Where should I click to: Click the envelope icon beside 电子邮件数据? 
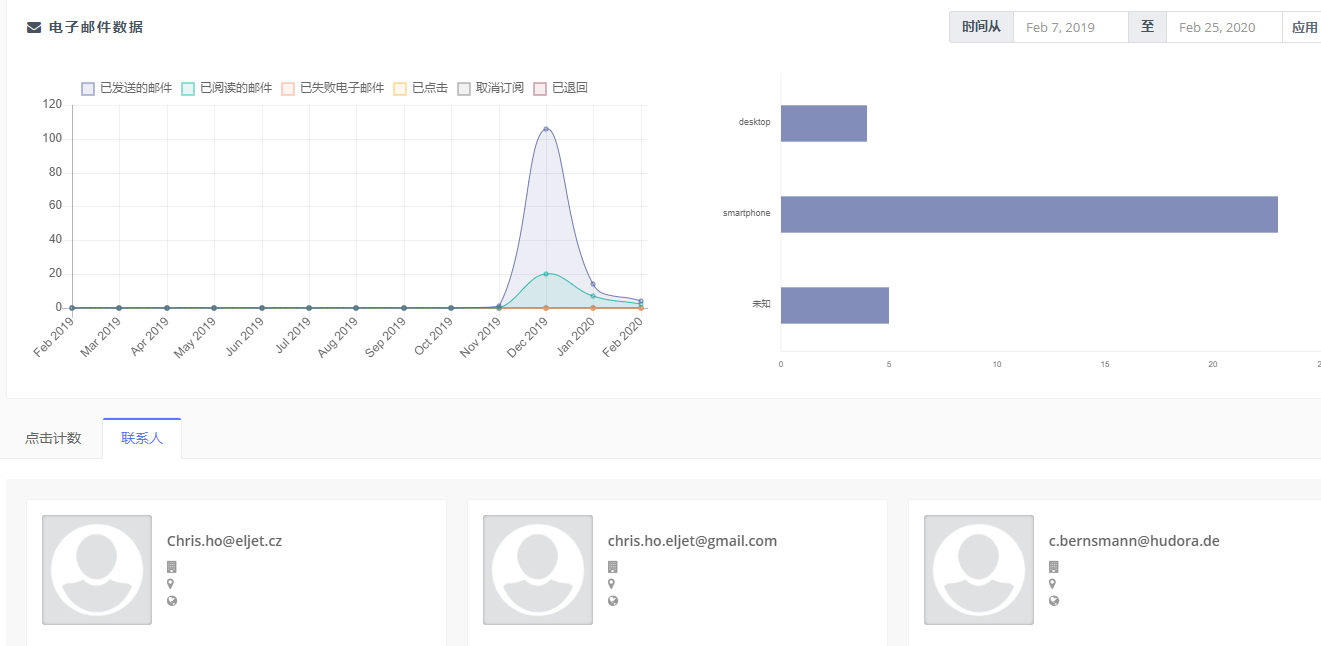pos(34,28)
